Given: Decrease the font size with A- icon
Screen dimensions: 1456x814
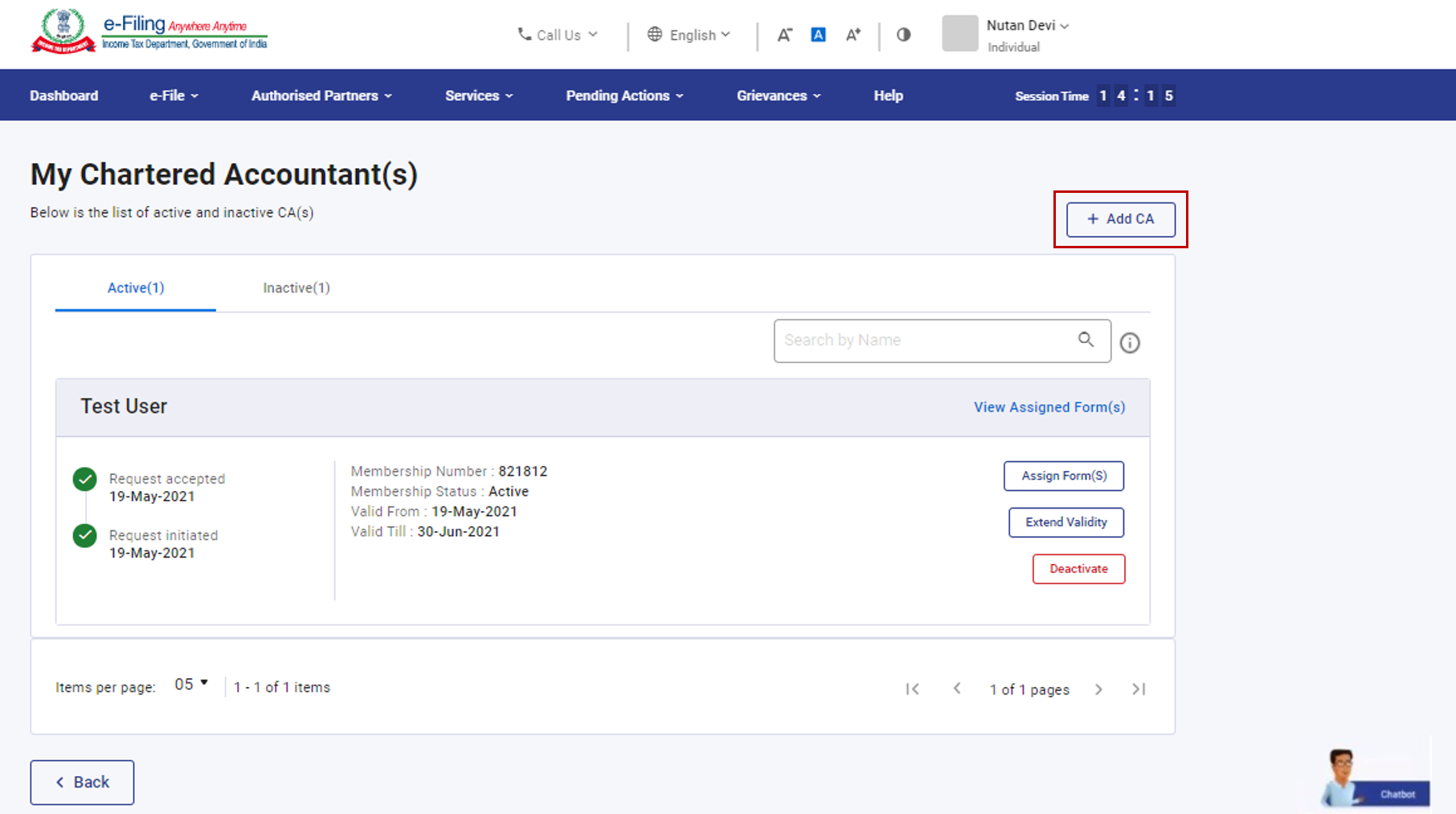Looking at the screenshot, I should pos(784,35).
